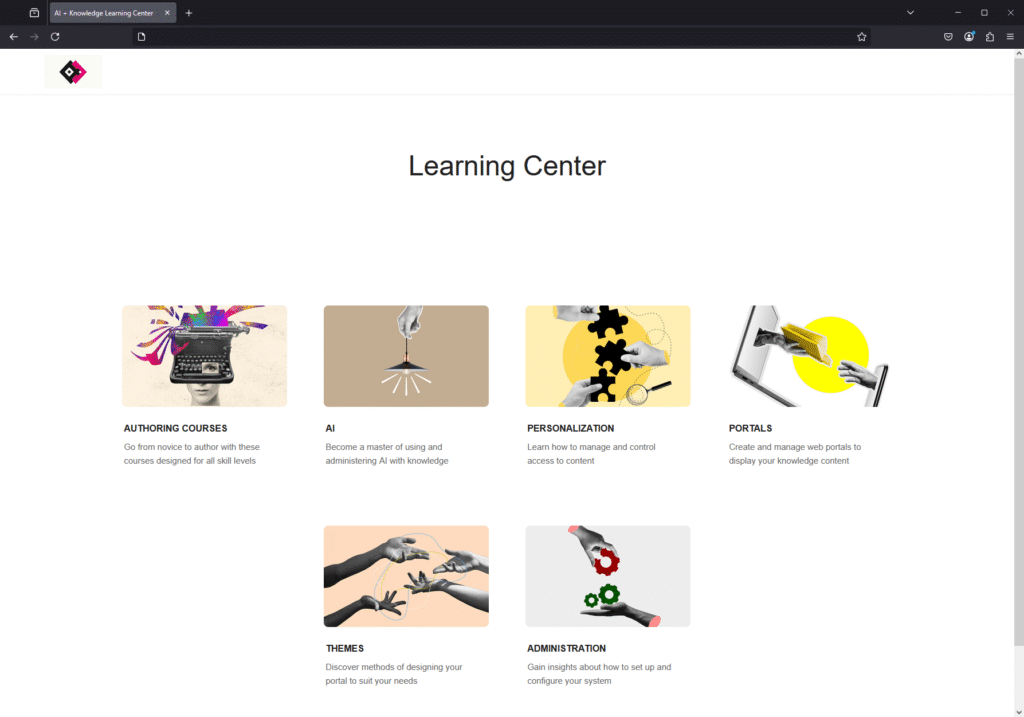Screen dimensions: 1024x717
Task: Open the Firefox account profile icon
Action: point(969,37)
